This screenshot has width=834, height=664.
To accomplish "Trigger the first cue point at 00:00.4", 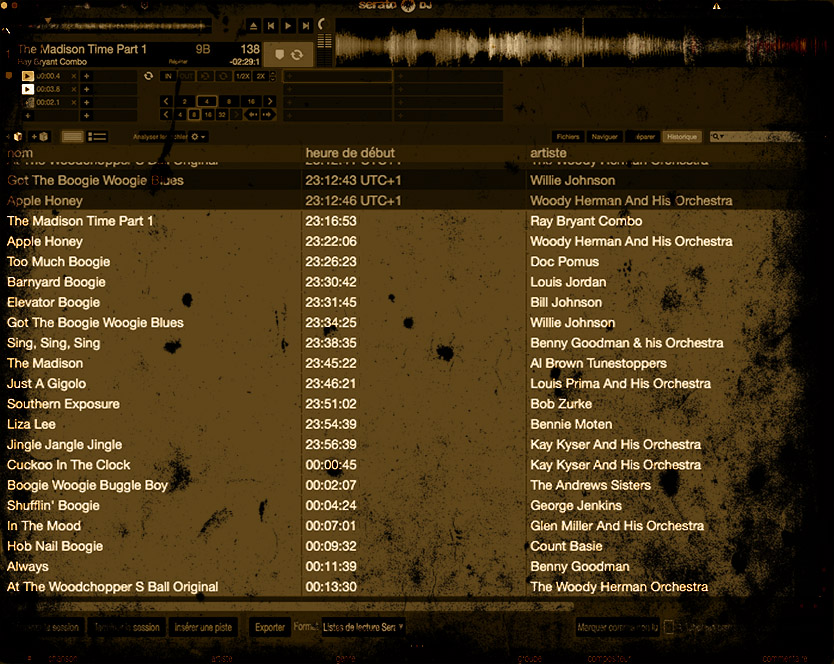I will point(28,76).
